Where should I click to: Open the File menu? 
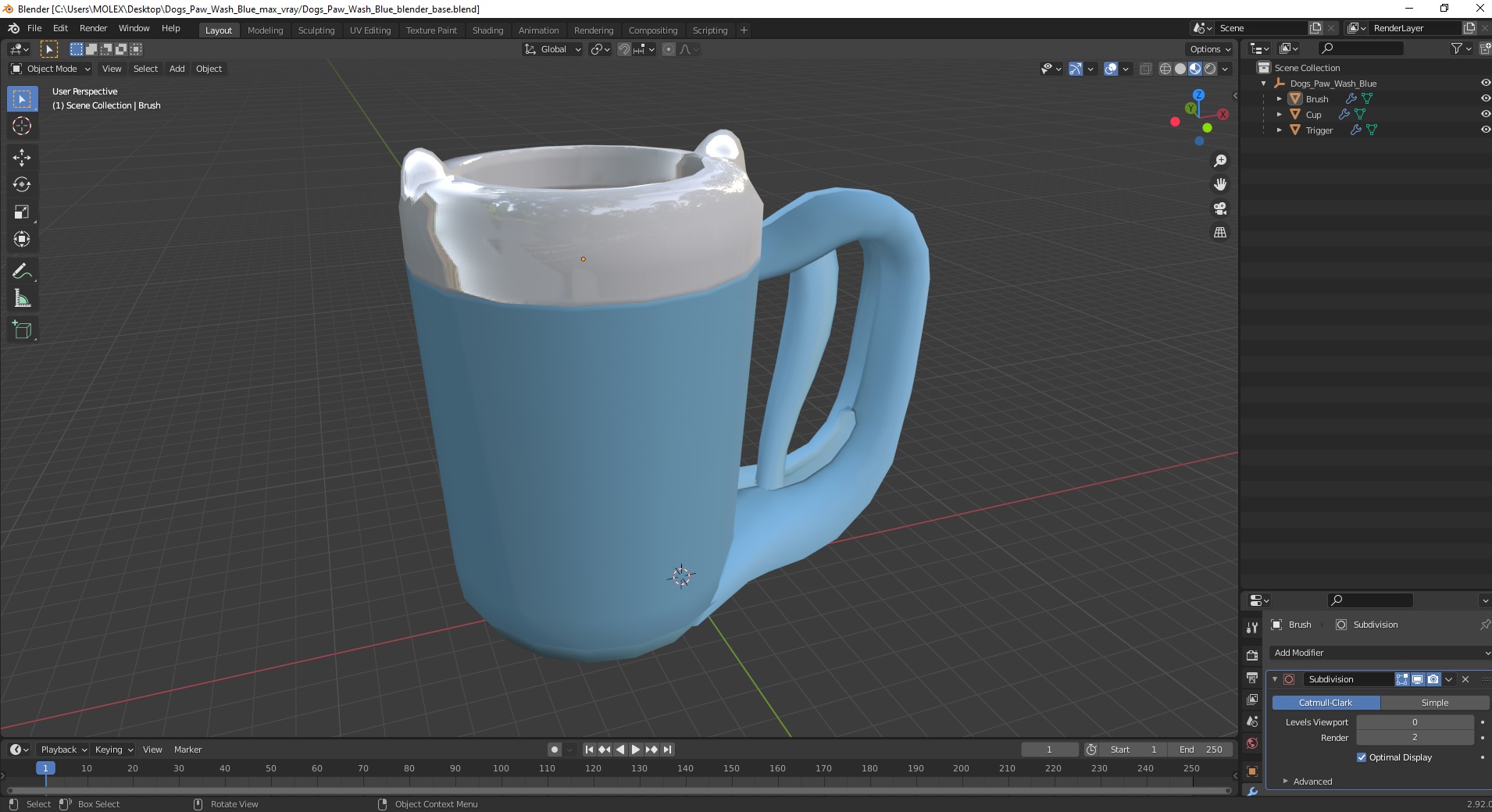34,28
